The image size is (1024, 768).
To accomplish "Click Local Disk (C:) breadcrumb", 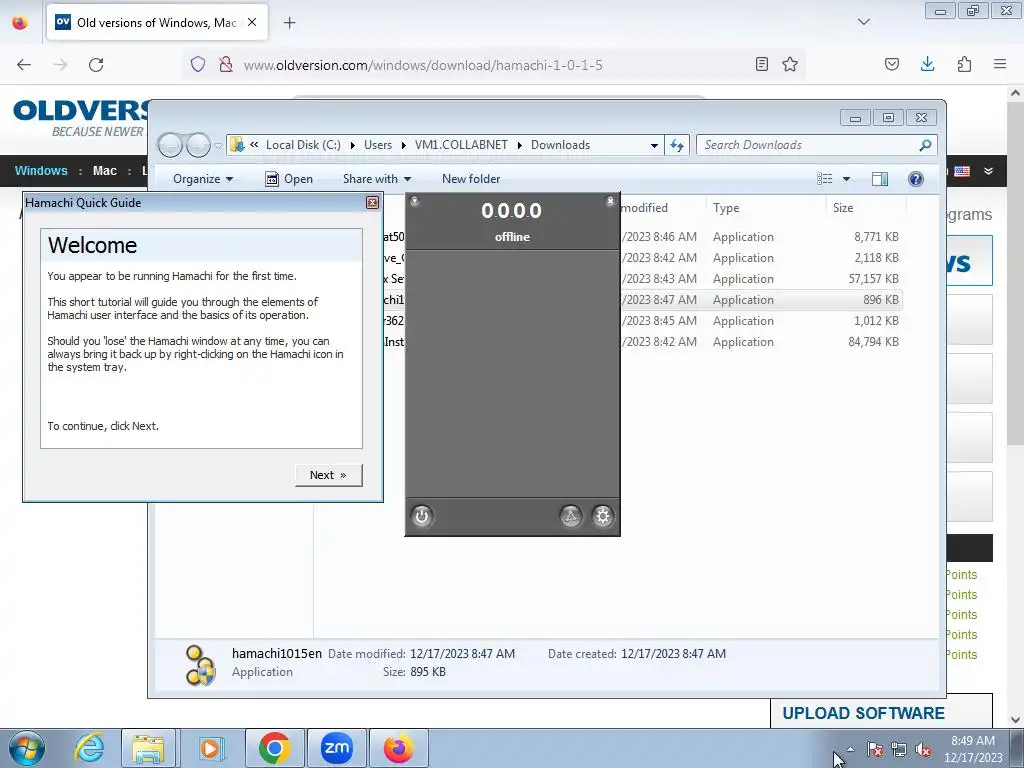I will point(303,145).
